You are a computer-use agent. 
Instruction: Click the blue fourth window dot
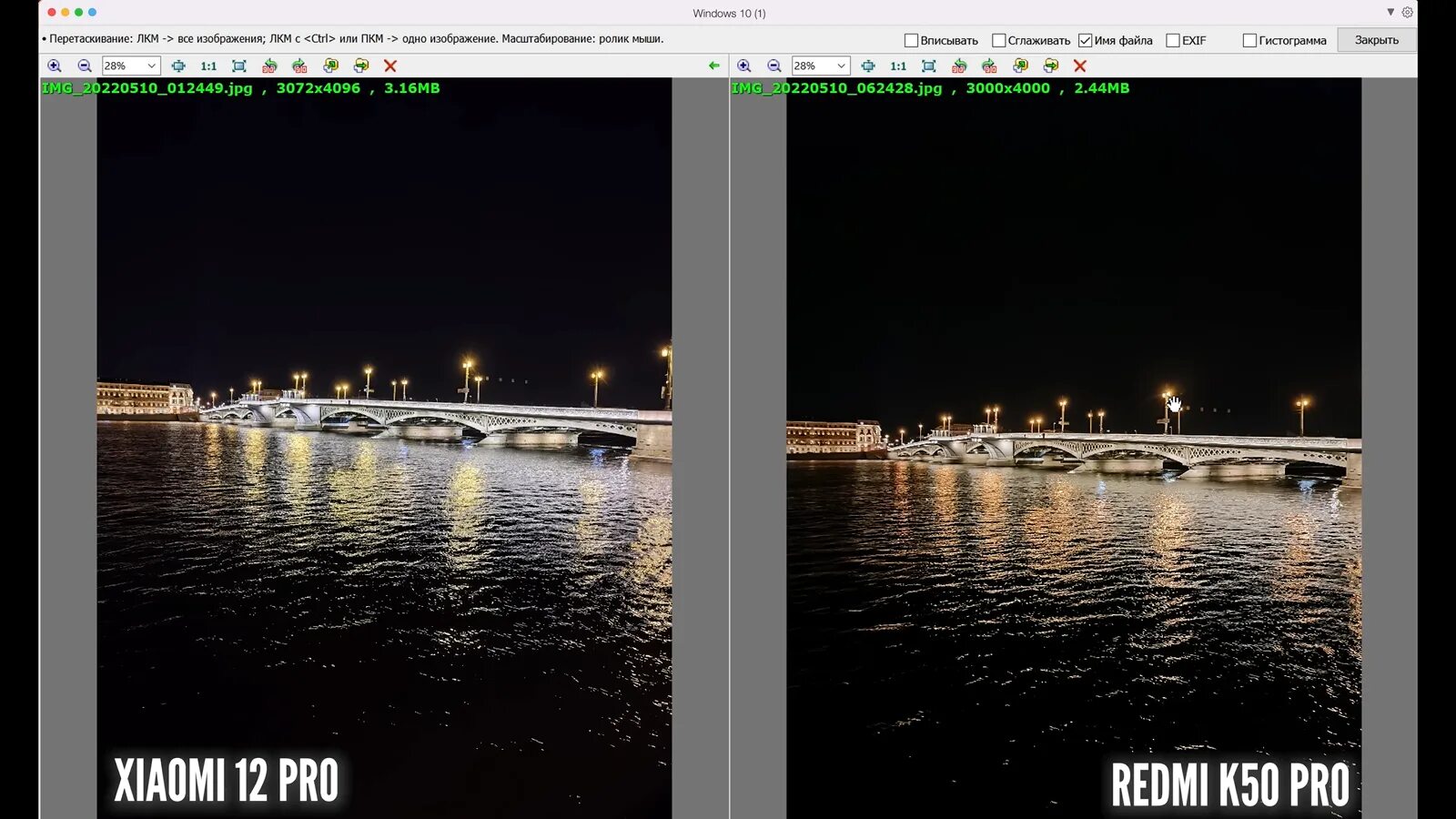point(92,12)
